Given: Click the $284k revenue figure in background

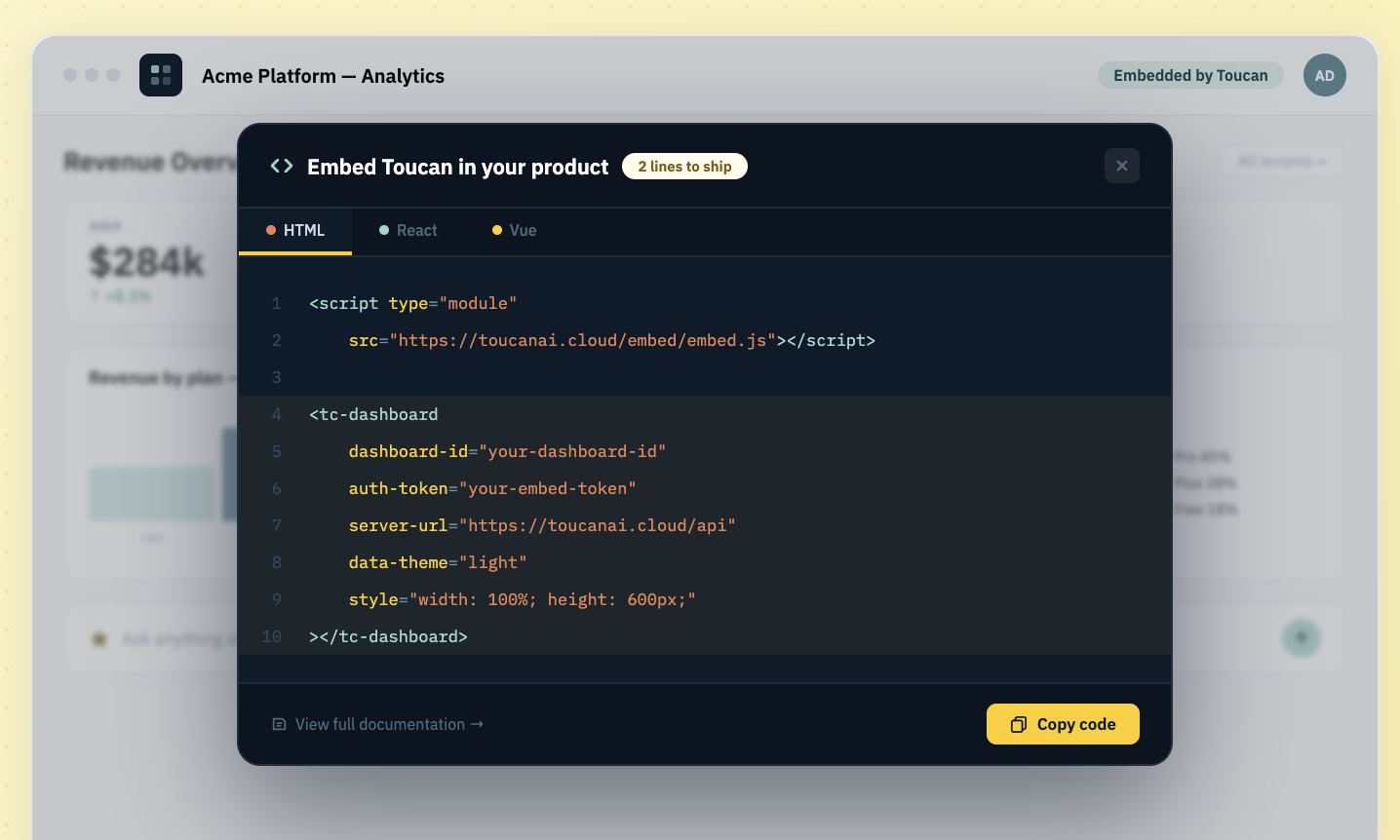Looking at the screenshot, I should point(146,261).
